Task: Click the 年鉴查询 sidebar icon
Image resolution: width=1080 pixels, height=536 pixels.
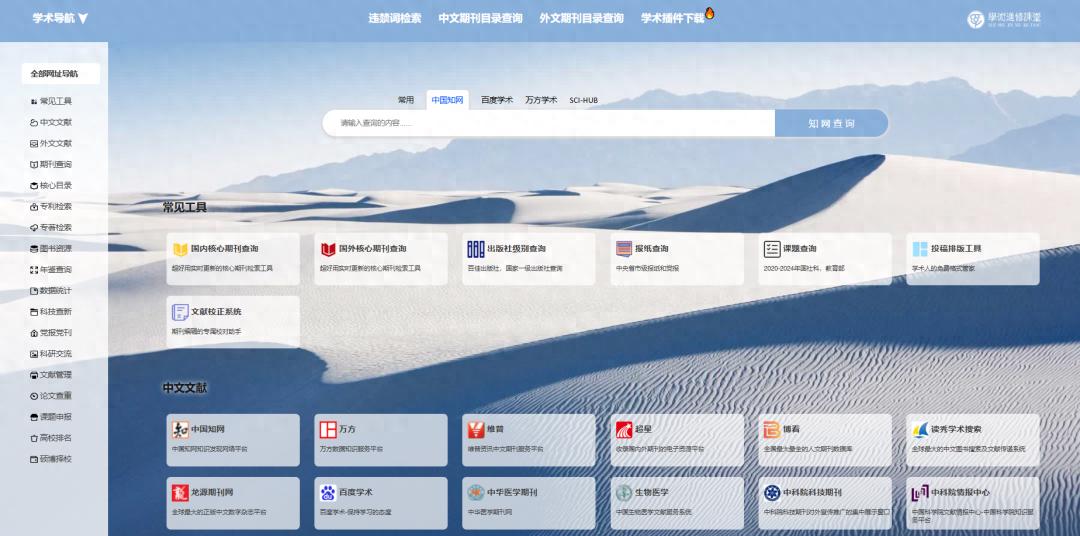Action: [x=34, y=270]
